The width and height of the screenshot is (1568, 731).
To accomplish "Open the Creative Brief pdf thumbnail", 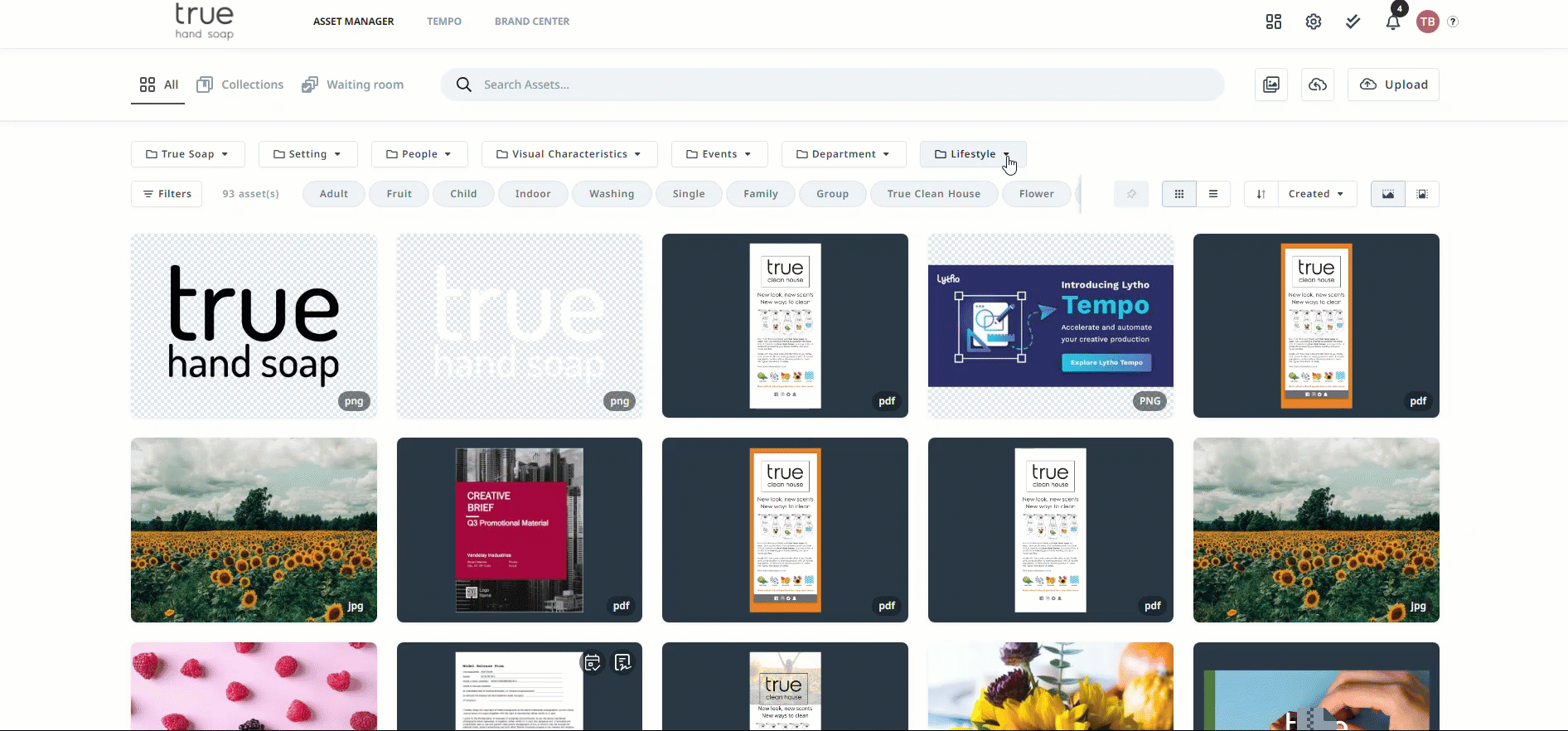I will click(x=520, y=530).
